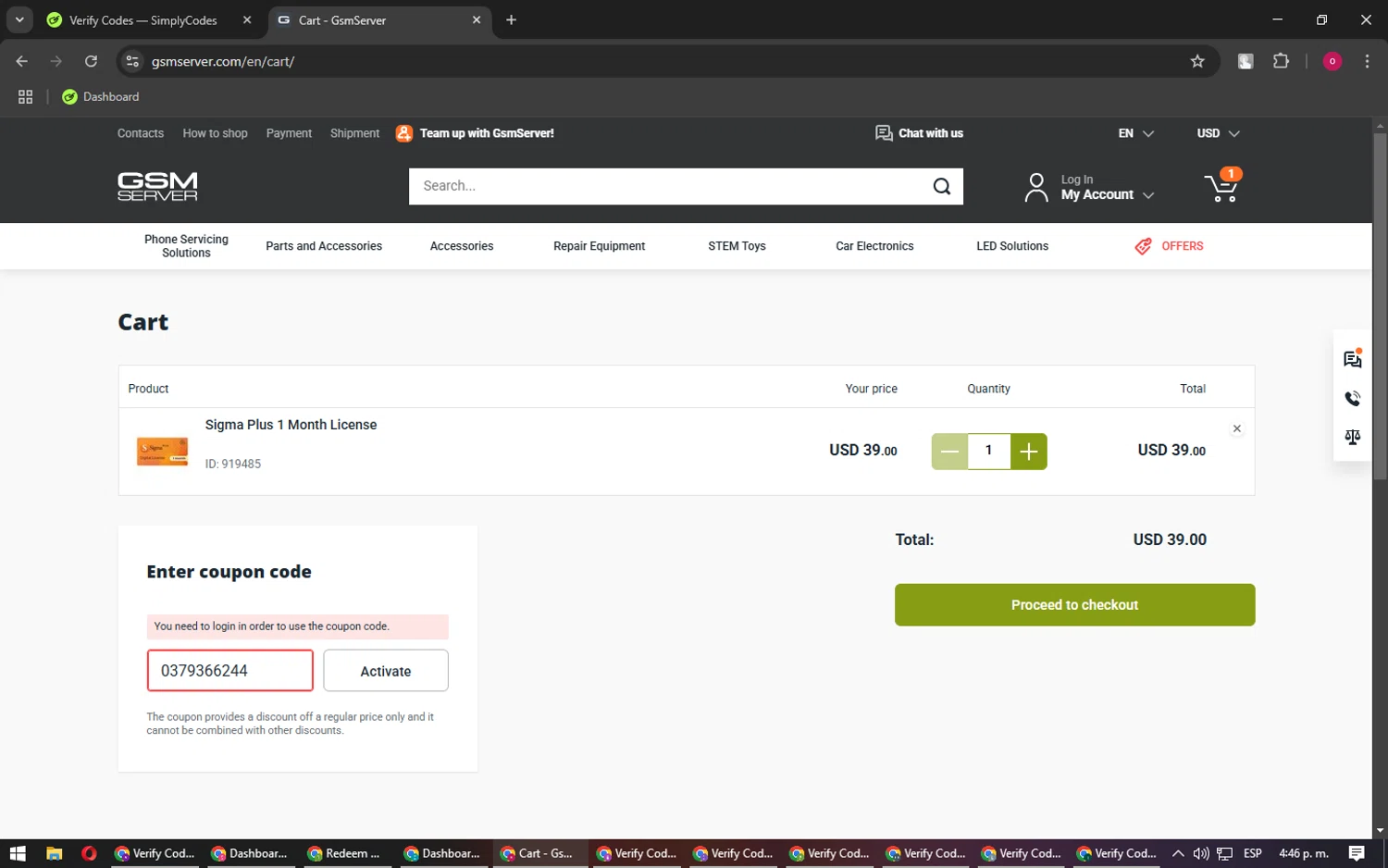
Task: Open the side compare scales icon
Action: (x=1352, y=437)
